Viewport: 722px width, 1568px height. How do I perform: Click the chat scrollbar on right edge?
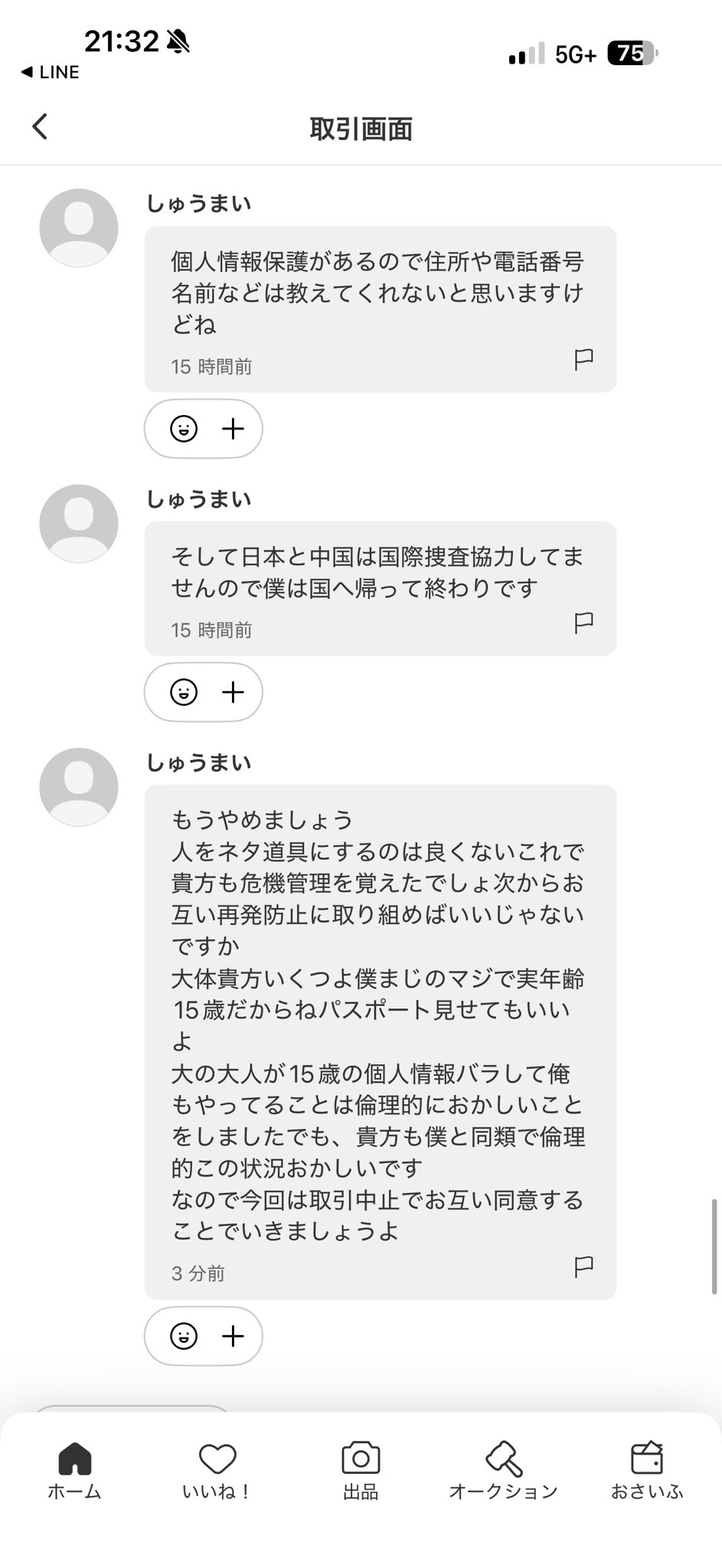click(x=714, y=1245)
